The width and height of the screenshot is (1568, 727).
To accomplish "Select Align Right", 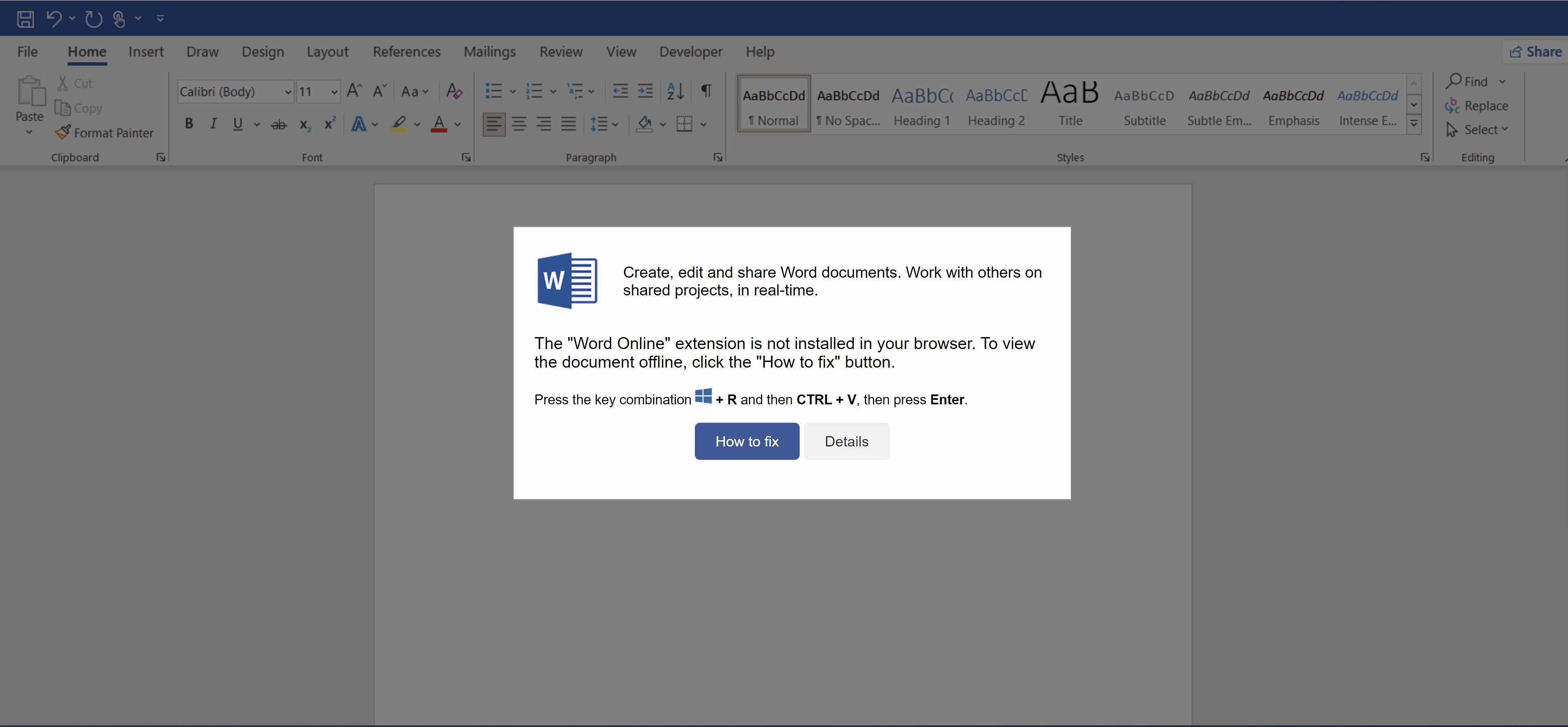I will coord(543,124).
